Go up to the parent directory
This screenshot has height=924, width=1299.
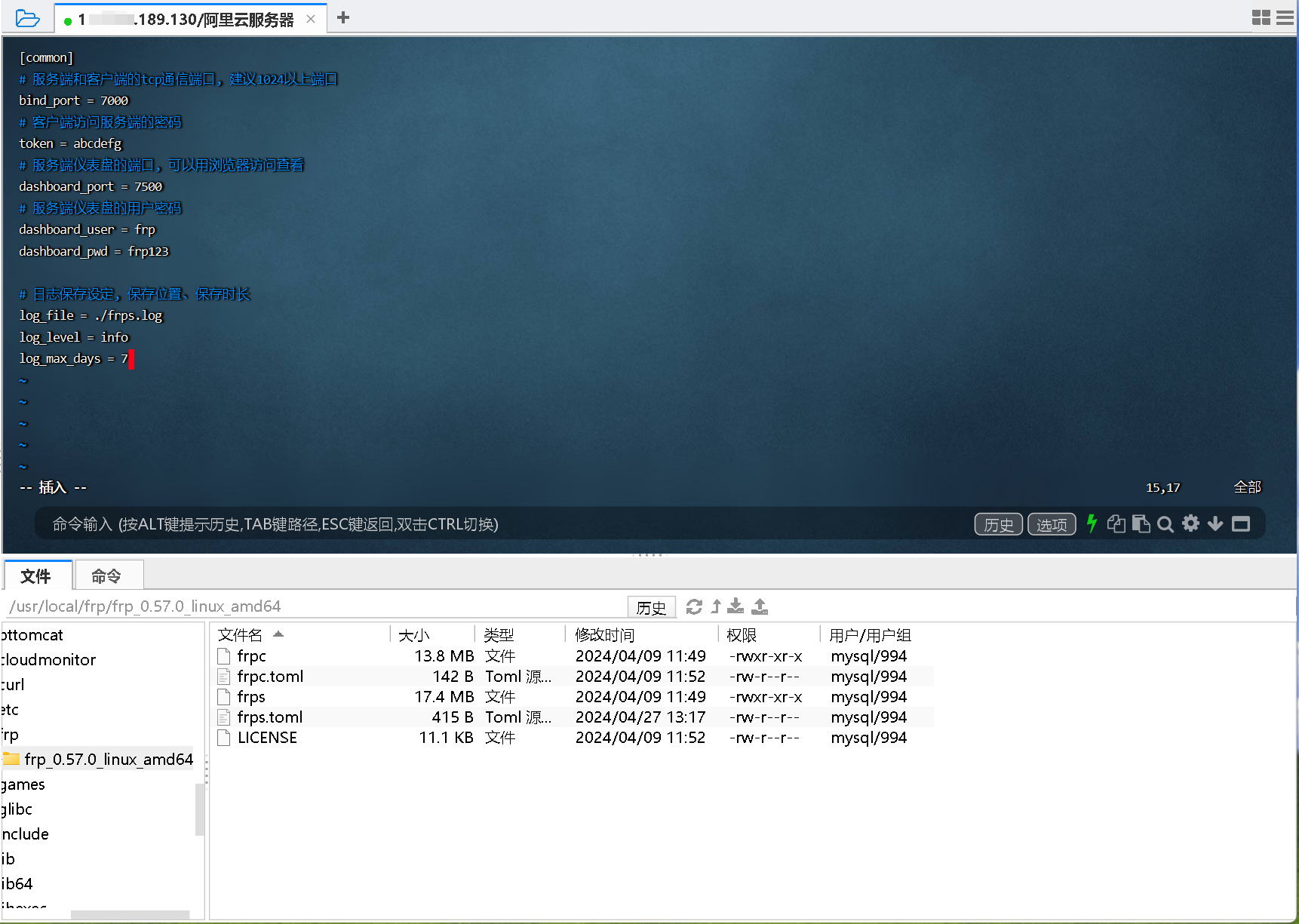point(716,606)
